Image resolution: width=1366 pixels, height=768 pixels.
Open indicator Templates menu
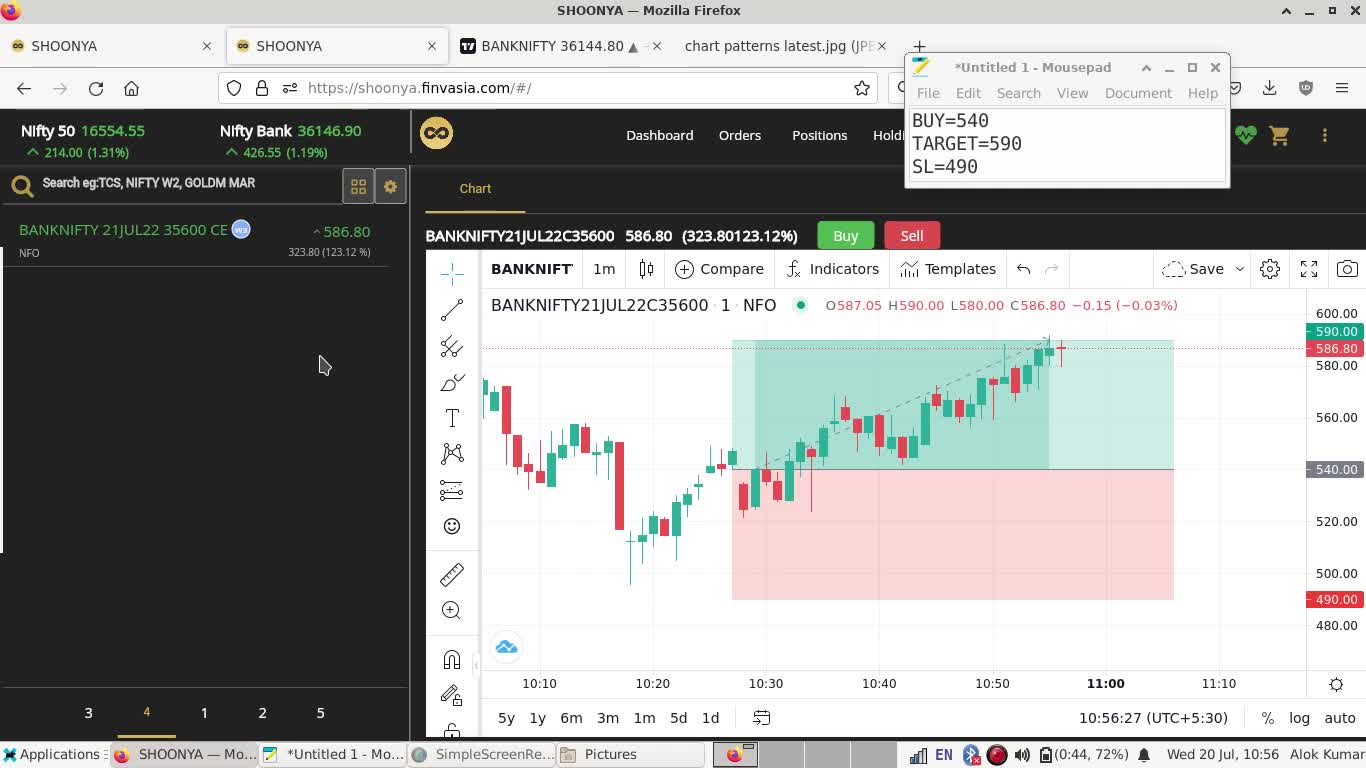[948, 269]
